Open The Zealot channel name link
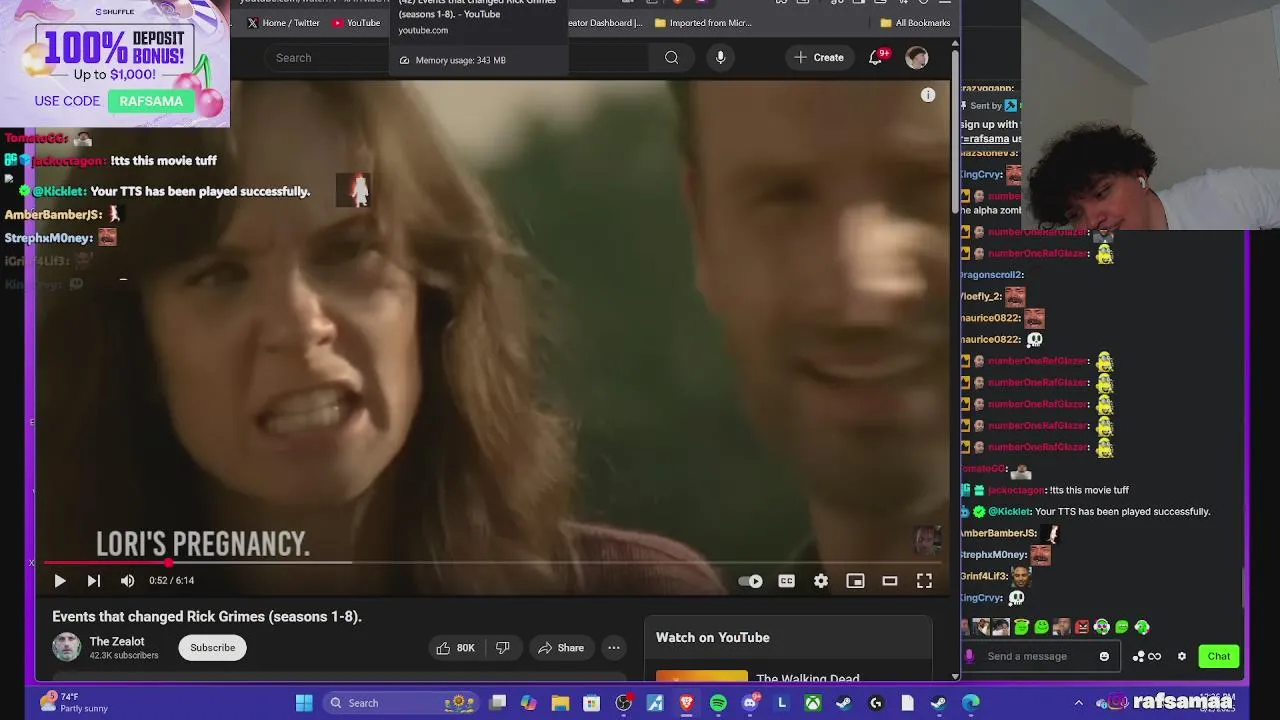Viewport: 1280px width, 720px height. tap(117, 641)
